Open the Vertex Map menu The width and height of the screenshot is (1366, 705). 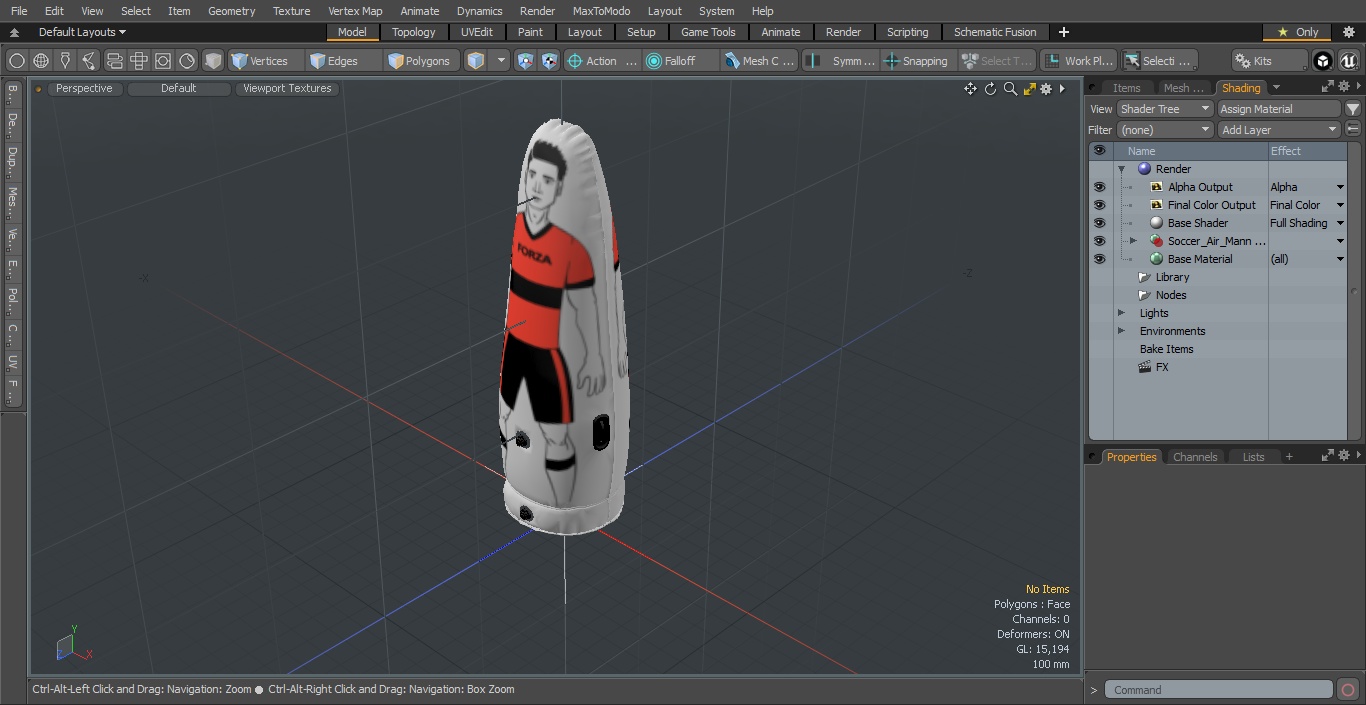[x=355, y=11]
